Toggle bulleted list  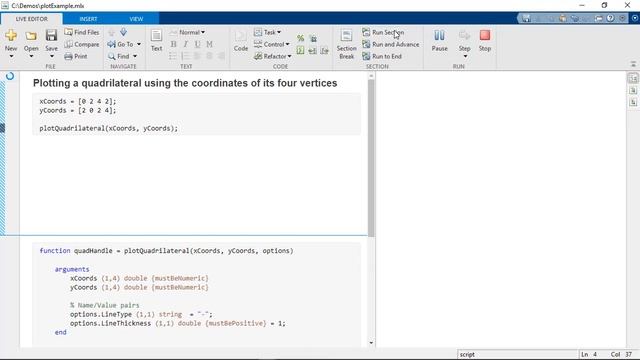pos(173,56)
